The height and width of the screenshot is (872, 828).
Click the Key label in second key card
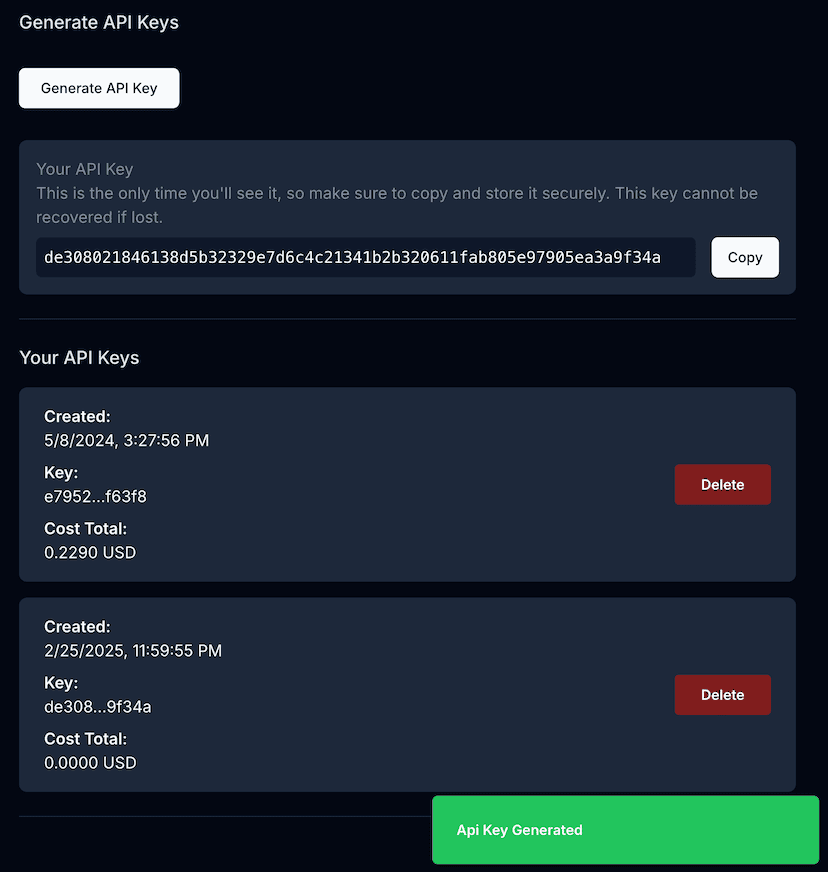(61, 683)
